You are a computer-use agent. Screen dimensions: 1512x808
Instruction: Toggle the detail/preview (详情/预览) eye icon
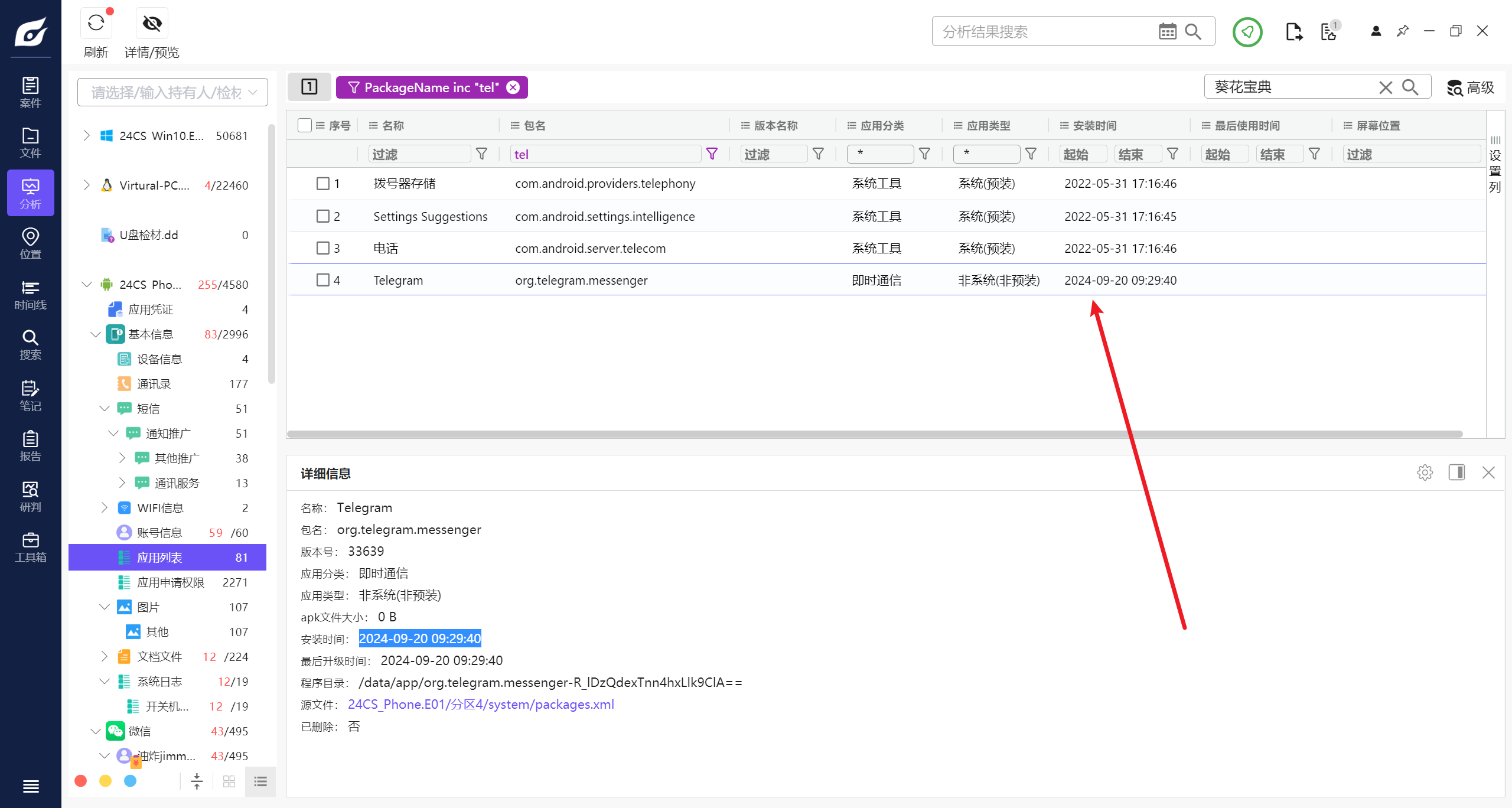pyautogui.click(x=152, y=24)
